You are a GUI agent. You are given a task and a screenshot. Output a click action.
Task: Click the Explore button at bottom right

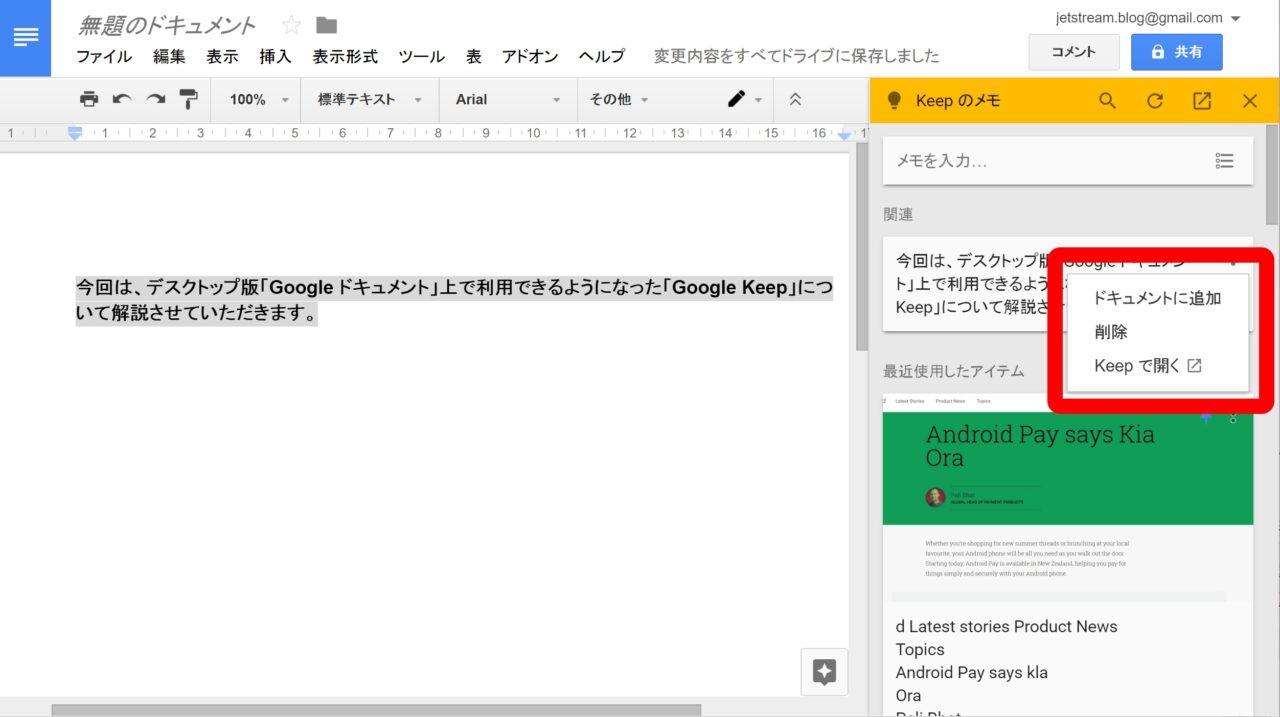[x=824, y=672]
